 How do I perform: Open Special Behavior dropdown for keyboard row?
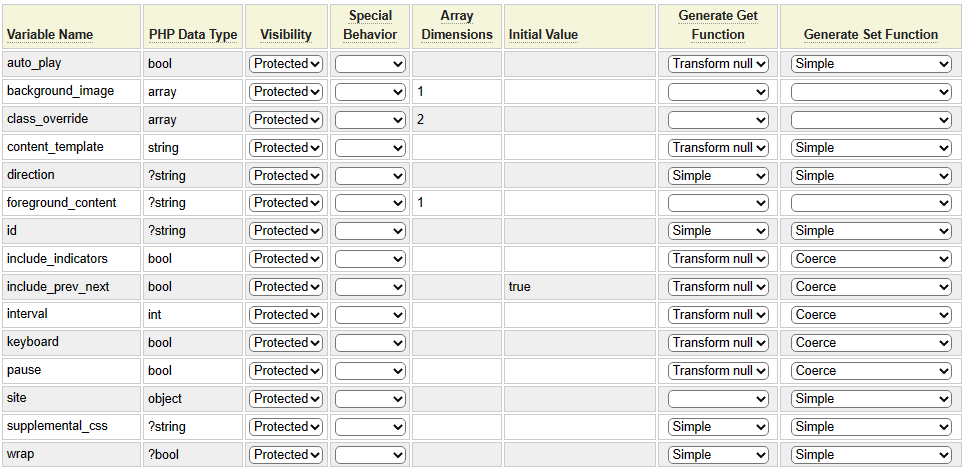(370, 343)
